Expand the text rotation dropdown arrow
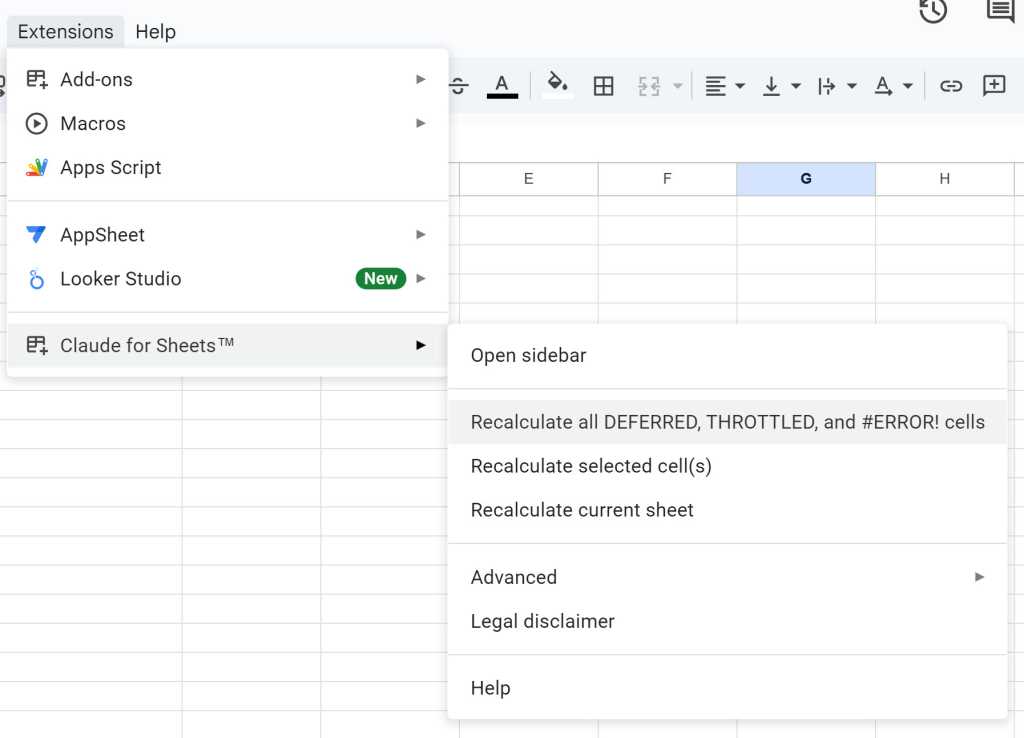 pos(908,86)
